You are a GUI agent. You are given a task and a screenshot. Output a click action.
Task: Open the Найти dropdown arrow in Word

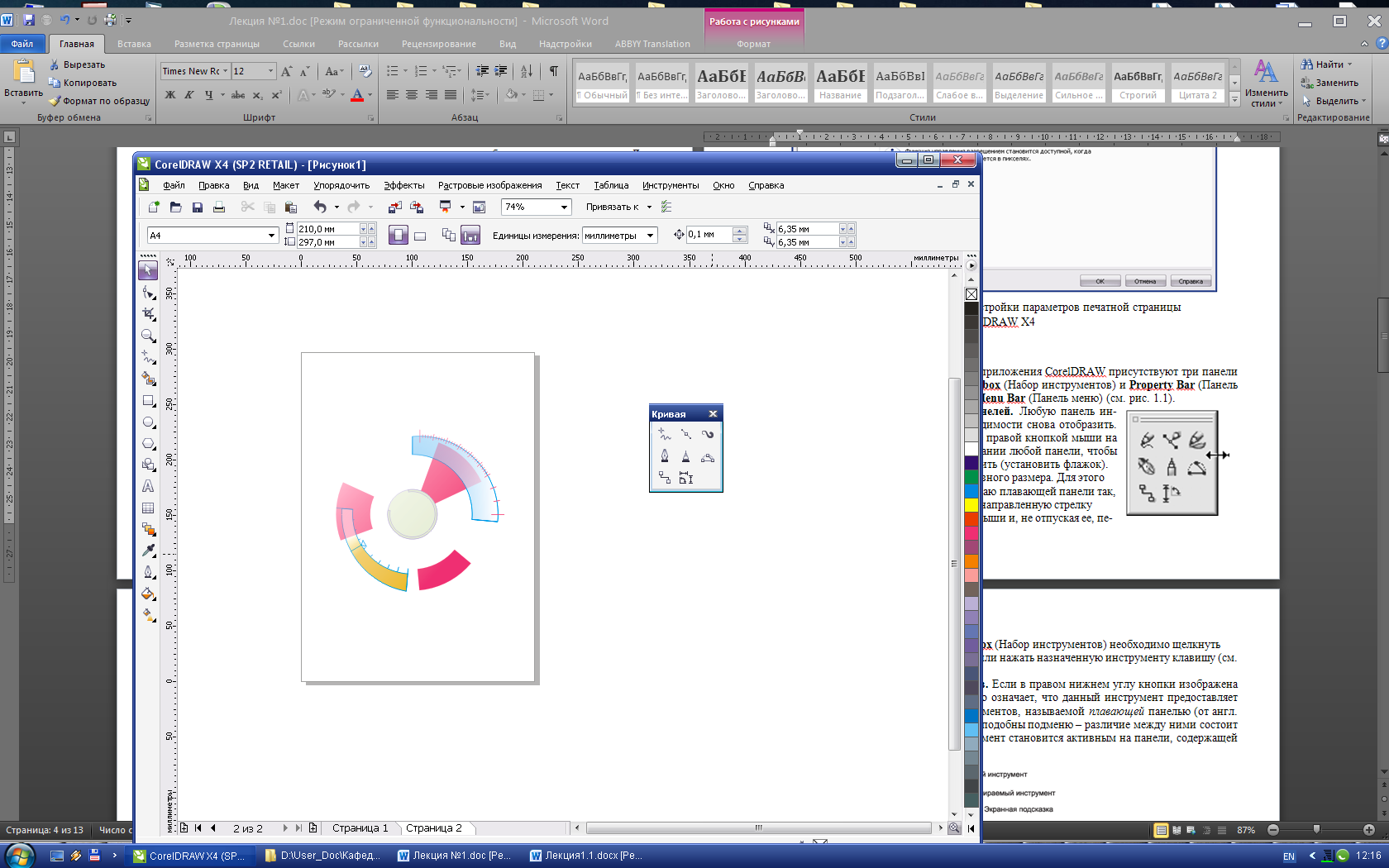pyautogui.click(x=1349, y=64)
